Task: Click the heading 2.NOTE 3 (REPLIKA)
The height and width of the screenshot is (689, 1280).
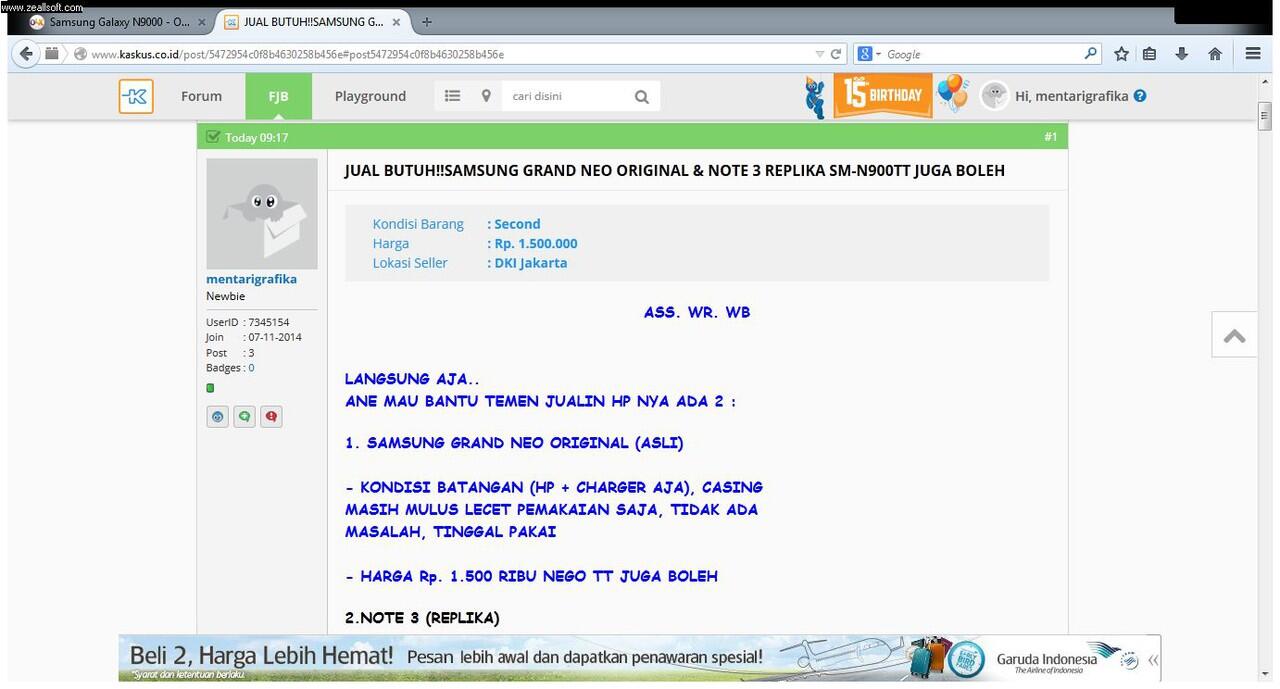Action: pos(422,618)
